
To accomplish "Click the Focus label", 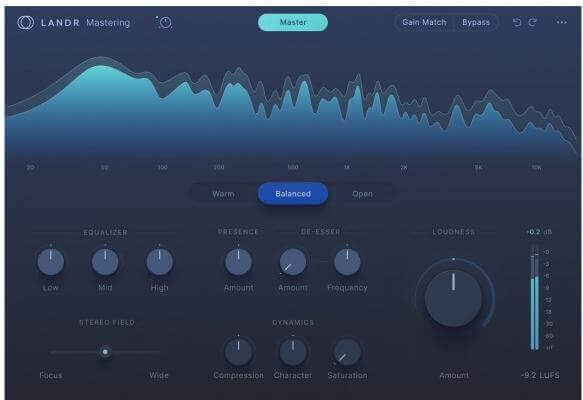I will coord(51,375).
